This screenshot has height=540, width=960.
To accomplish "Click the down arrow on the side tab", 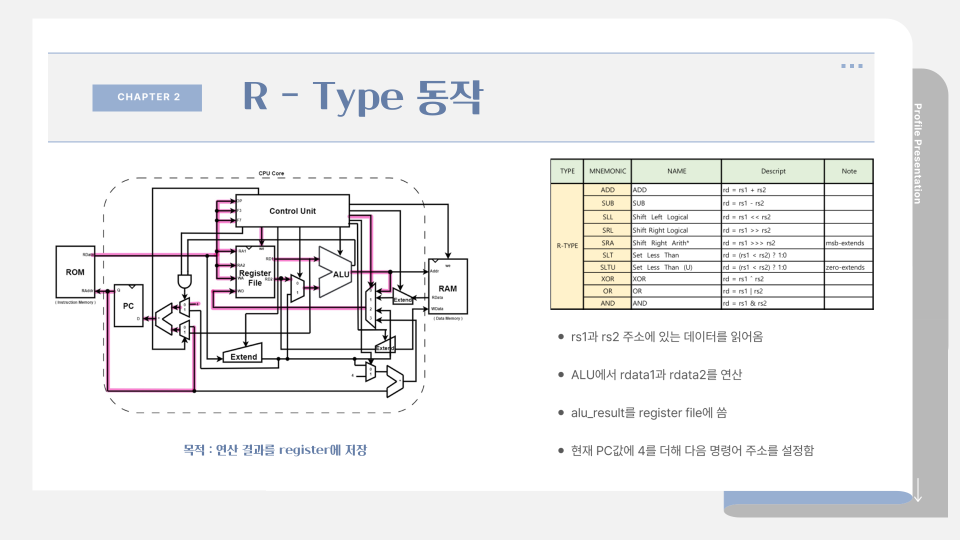I will (917, 490).
